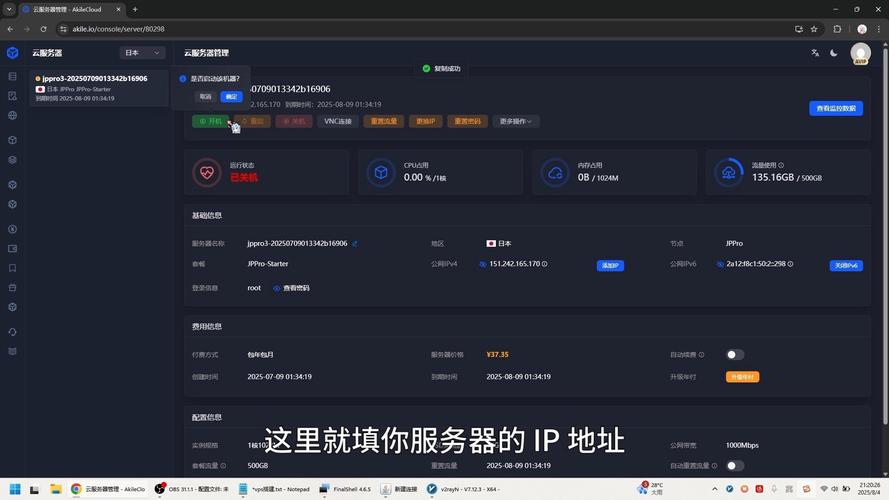889x500 pixels.
Task: Show hidden system tray icons
Action: coord(714,489)
